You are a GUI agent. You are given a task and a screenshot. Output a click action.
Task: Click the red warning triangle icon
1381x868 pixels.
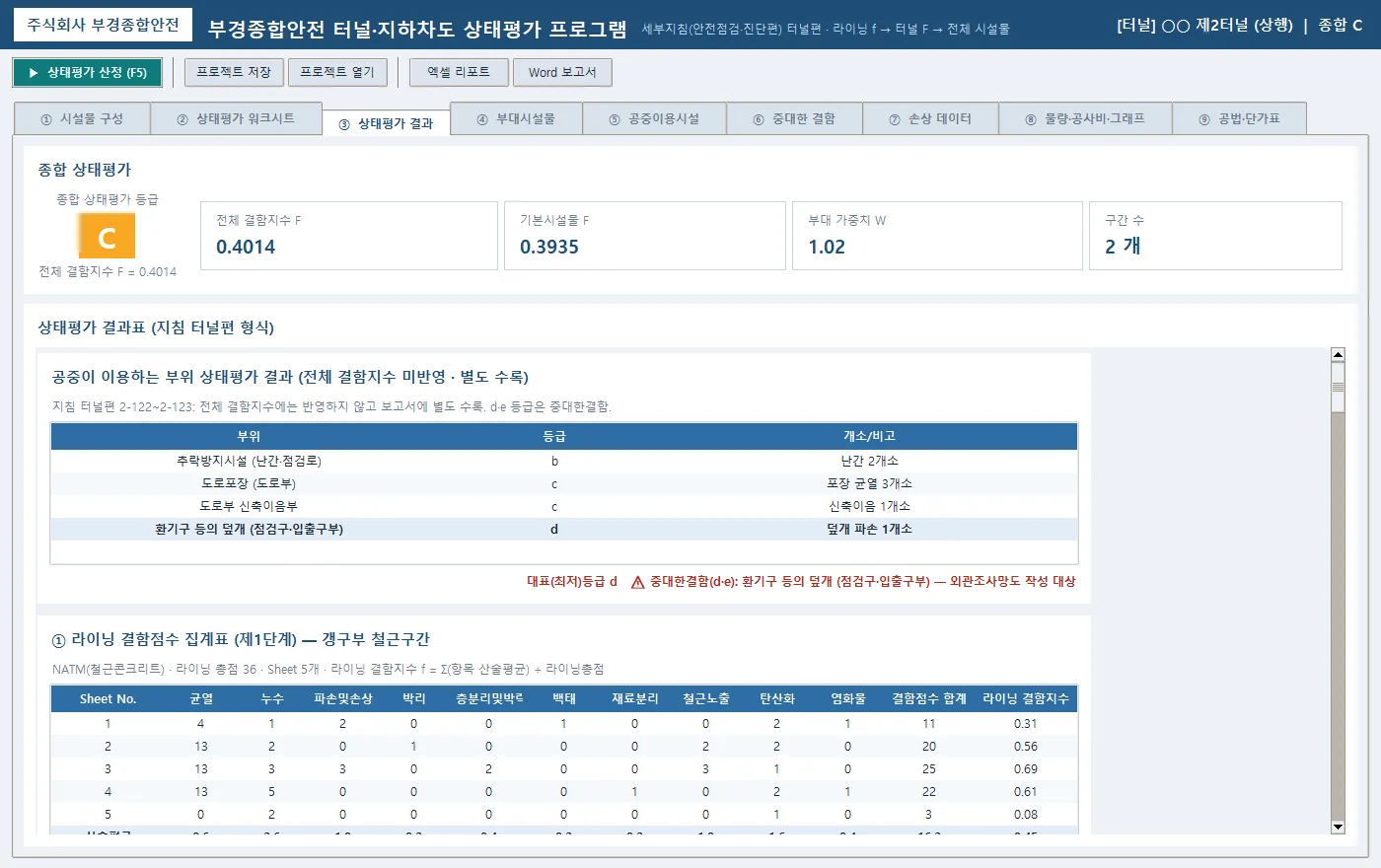tap(637, 582)
